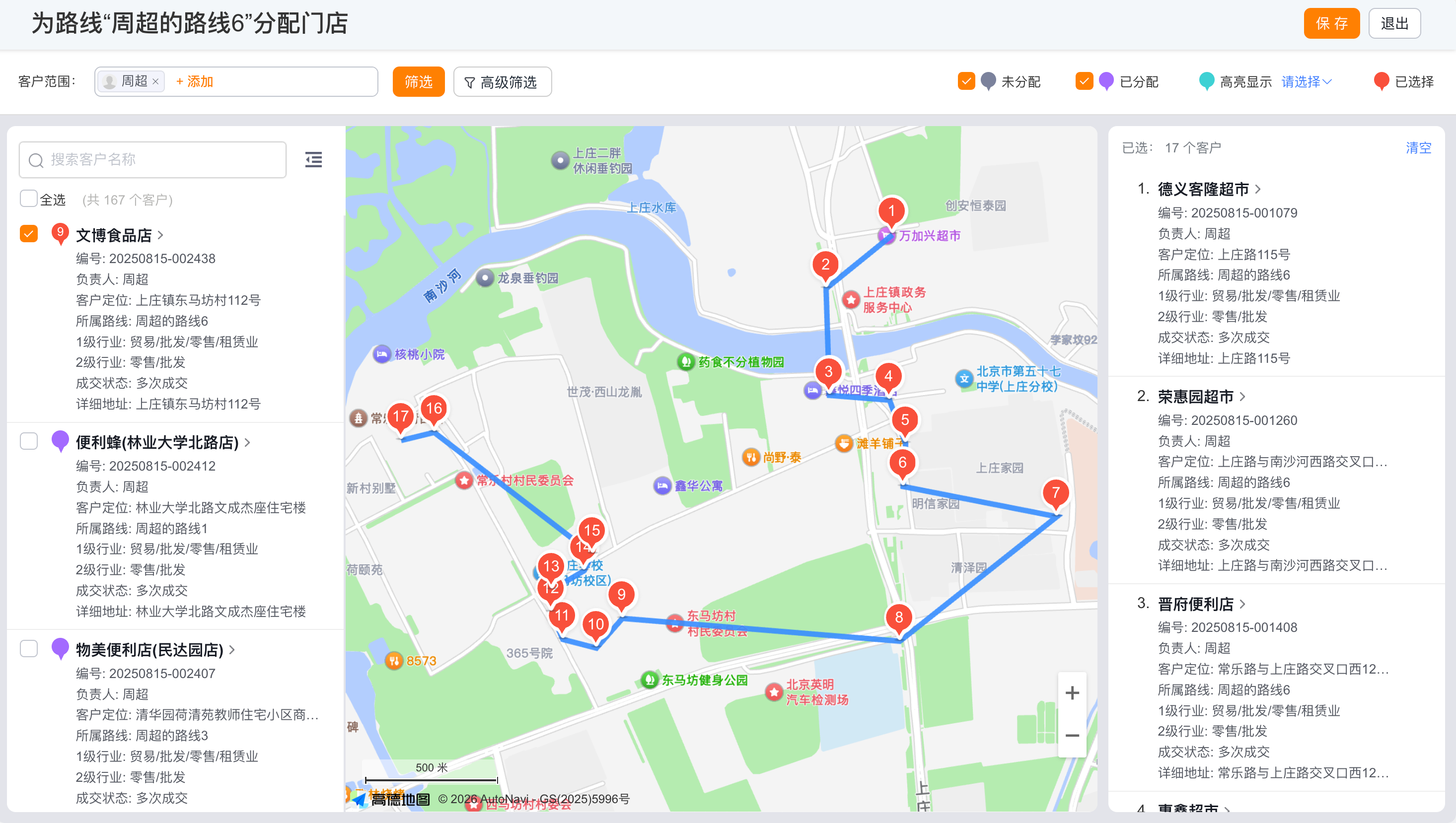
Task: Zoom out the map with minus button
Action: coord(1072,735)
